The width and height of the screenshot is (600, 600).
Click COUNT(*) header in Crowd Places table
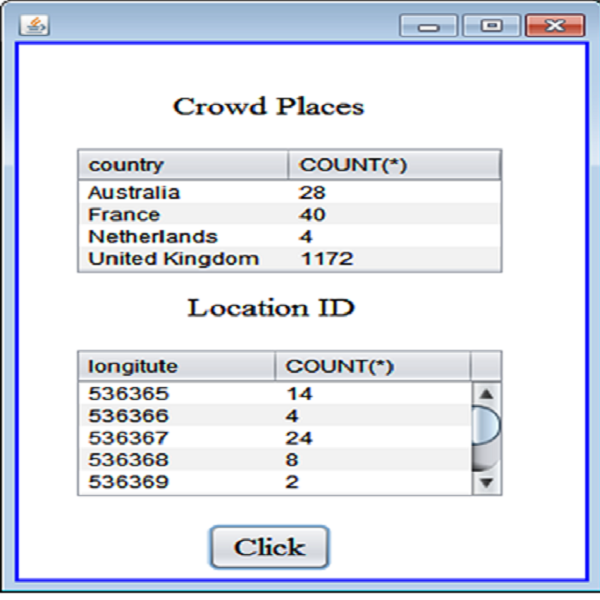(x=394, y=165)
